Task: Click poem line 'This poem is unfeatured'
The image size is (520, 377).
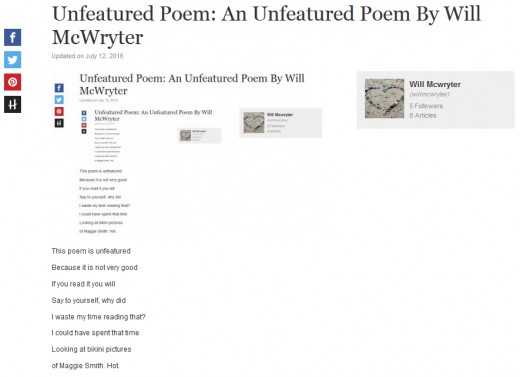Action: coord(91,251)
